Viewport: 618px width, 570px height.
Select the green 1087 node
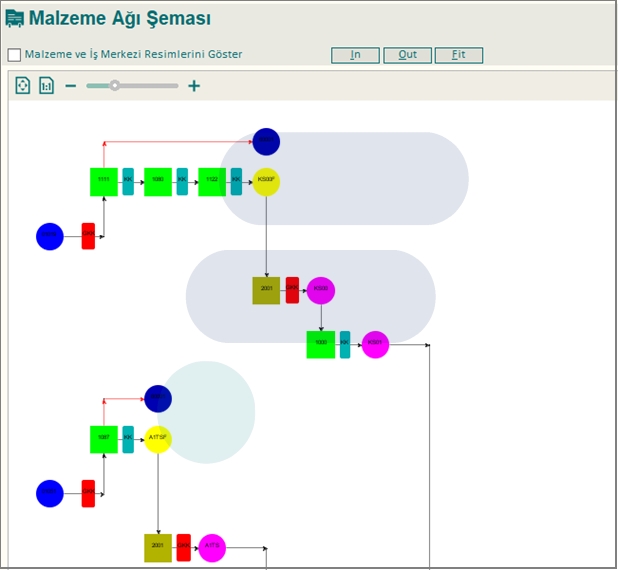[104, 439]
